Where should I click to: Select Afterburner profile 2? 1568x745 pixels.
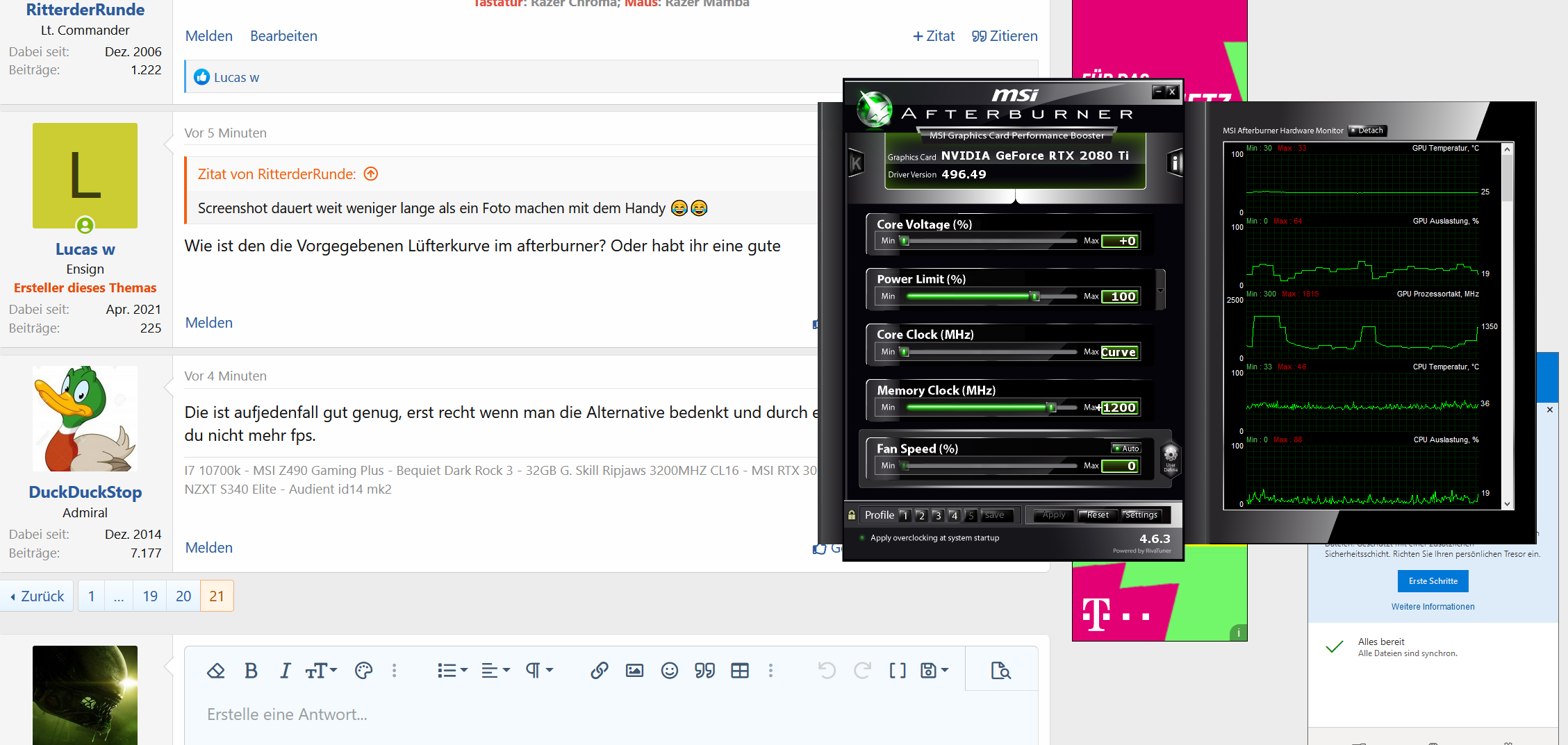tap(921, 515)
